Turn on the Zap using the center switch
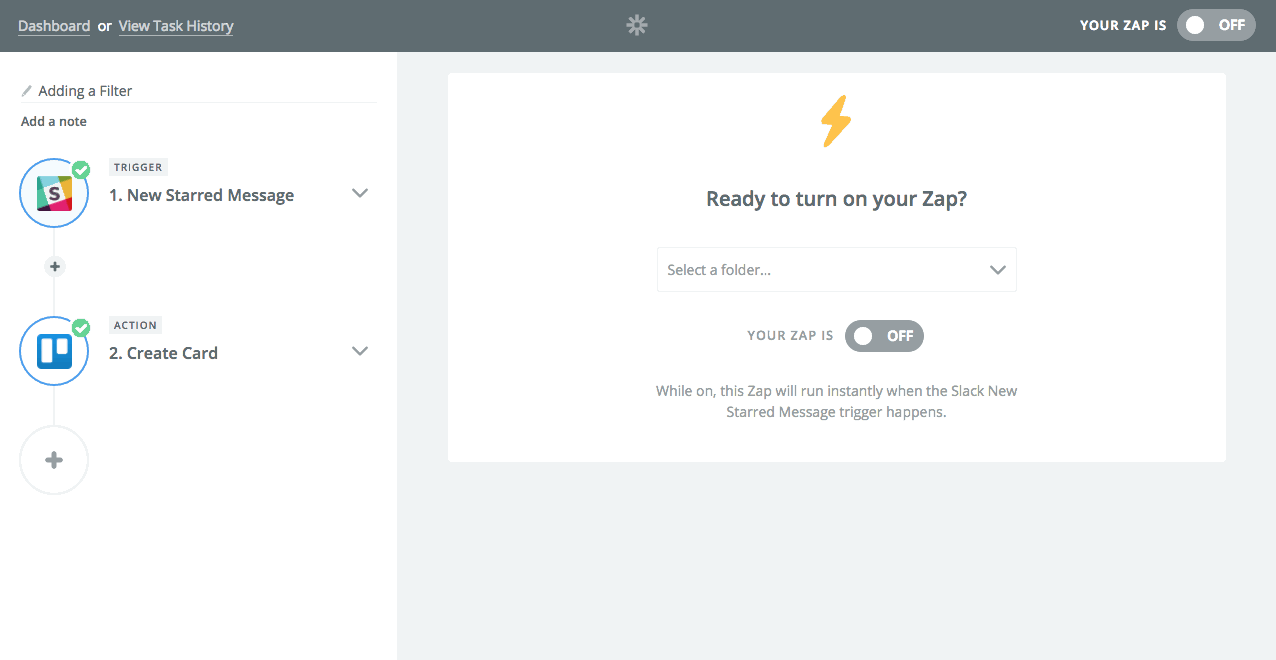1276x660 pixels. 884,336
